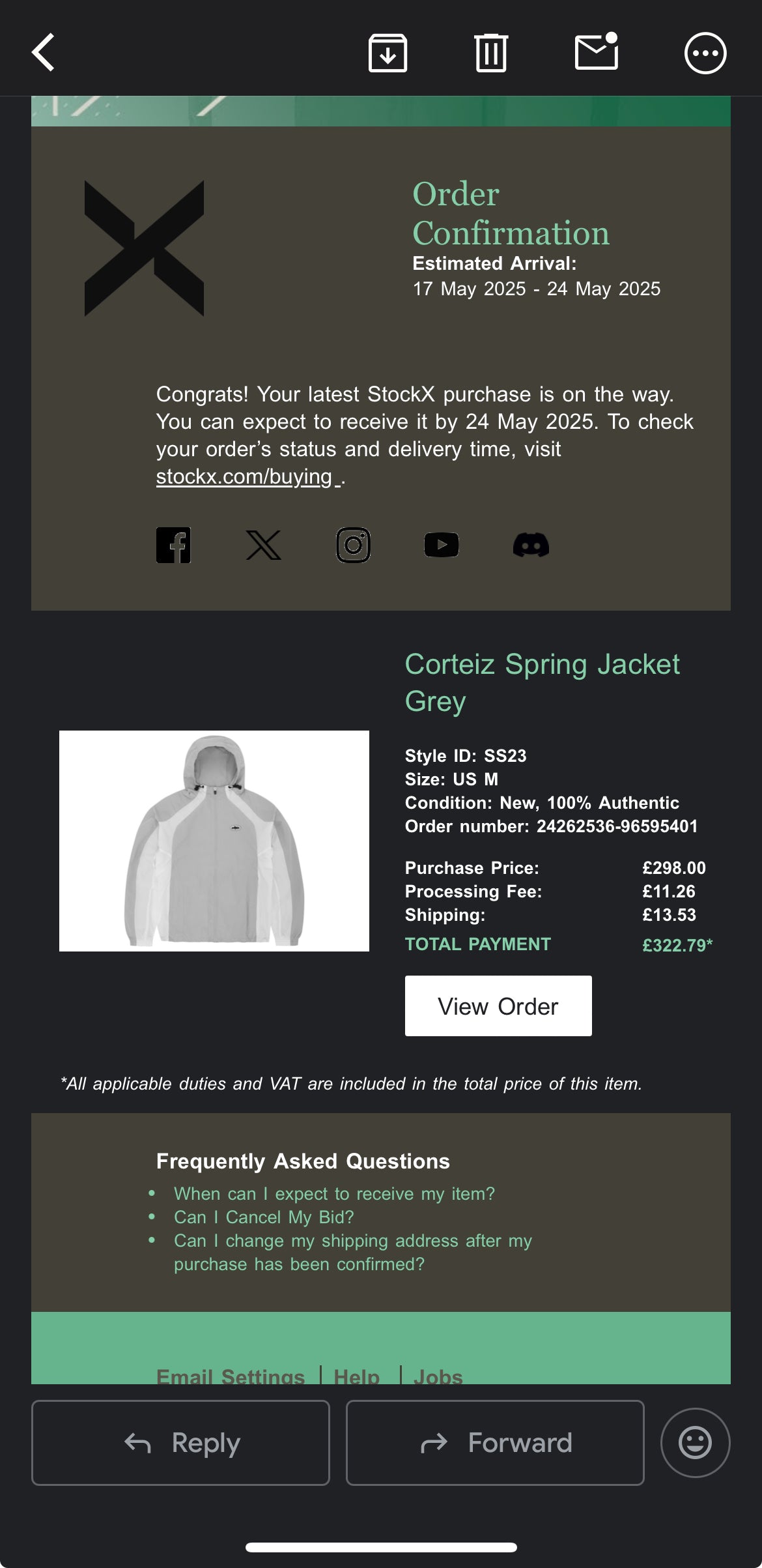Tap the emoji reaction button
Screen dimensions: 762x1568
pyautogui.click(x=695, y=1442)
